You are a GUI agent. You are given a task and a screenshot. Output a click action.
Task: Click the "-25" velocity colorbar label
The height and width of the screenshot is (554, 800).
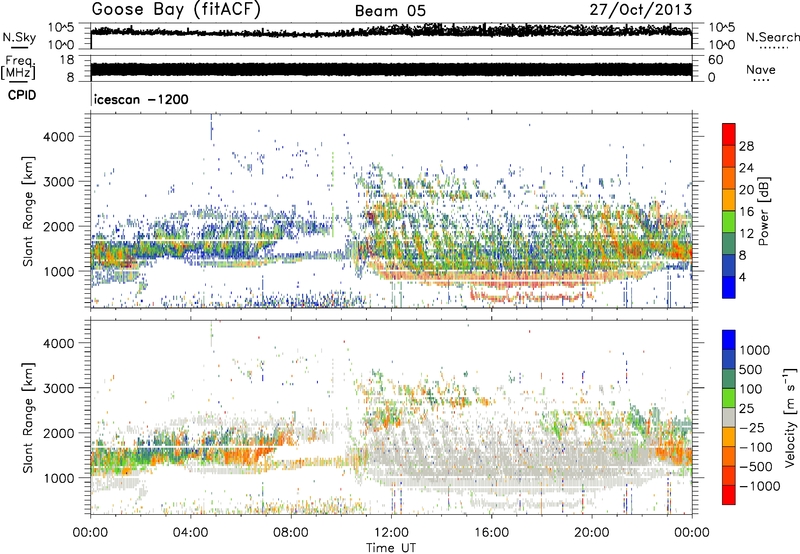tap(752, 427)
